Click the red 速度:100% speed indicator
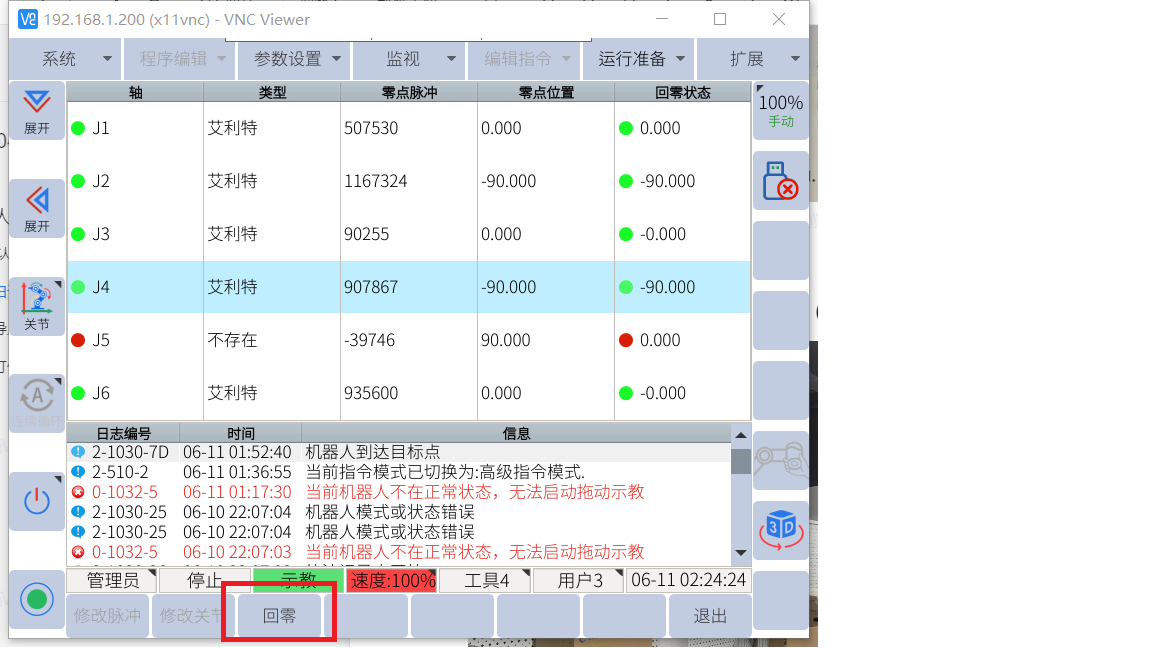 pyautogui.click(x=392, y=580)
